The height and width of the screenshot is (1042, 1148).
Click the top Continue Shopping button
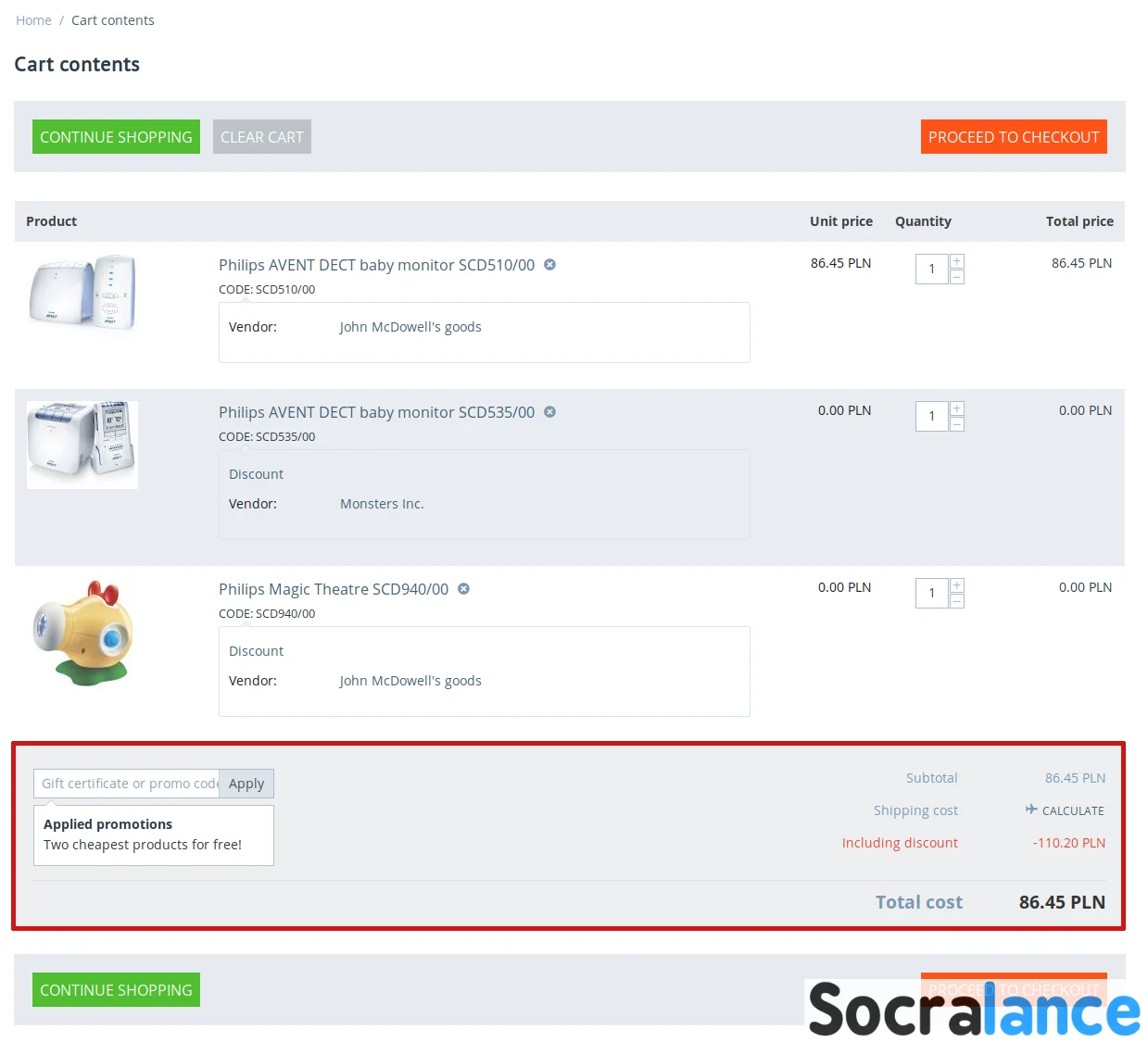116,137
